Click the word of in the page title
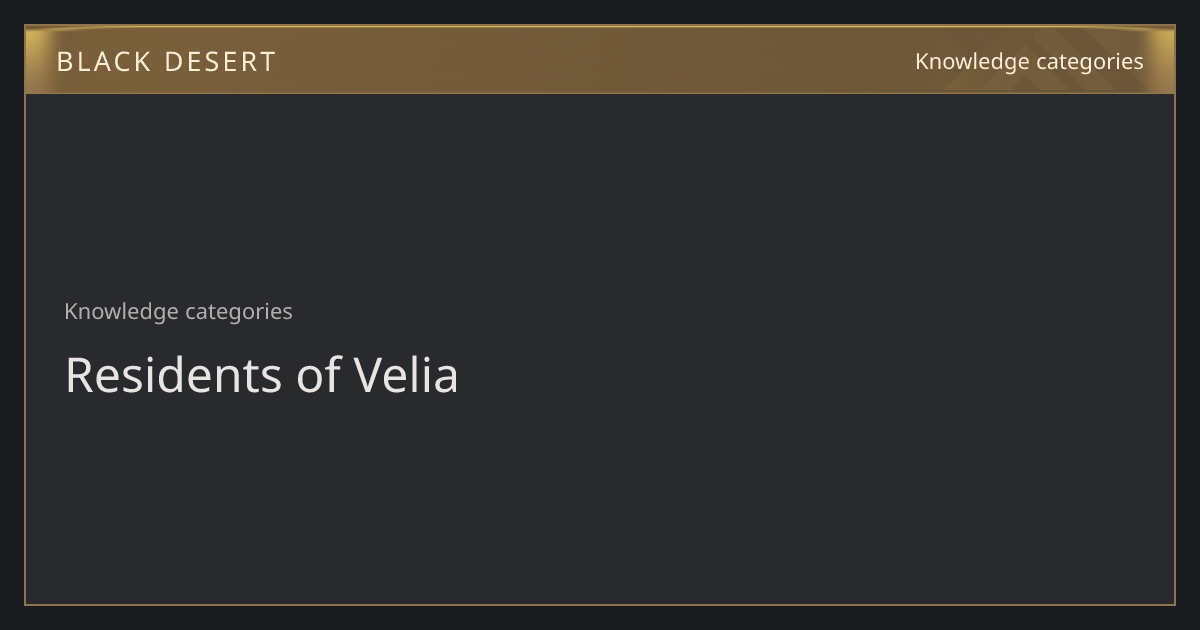1200x630 pixels. point(318,375)
